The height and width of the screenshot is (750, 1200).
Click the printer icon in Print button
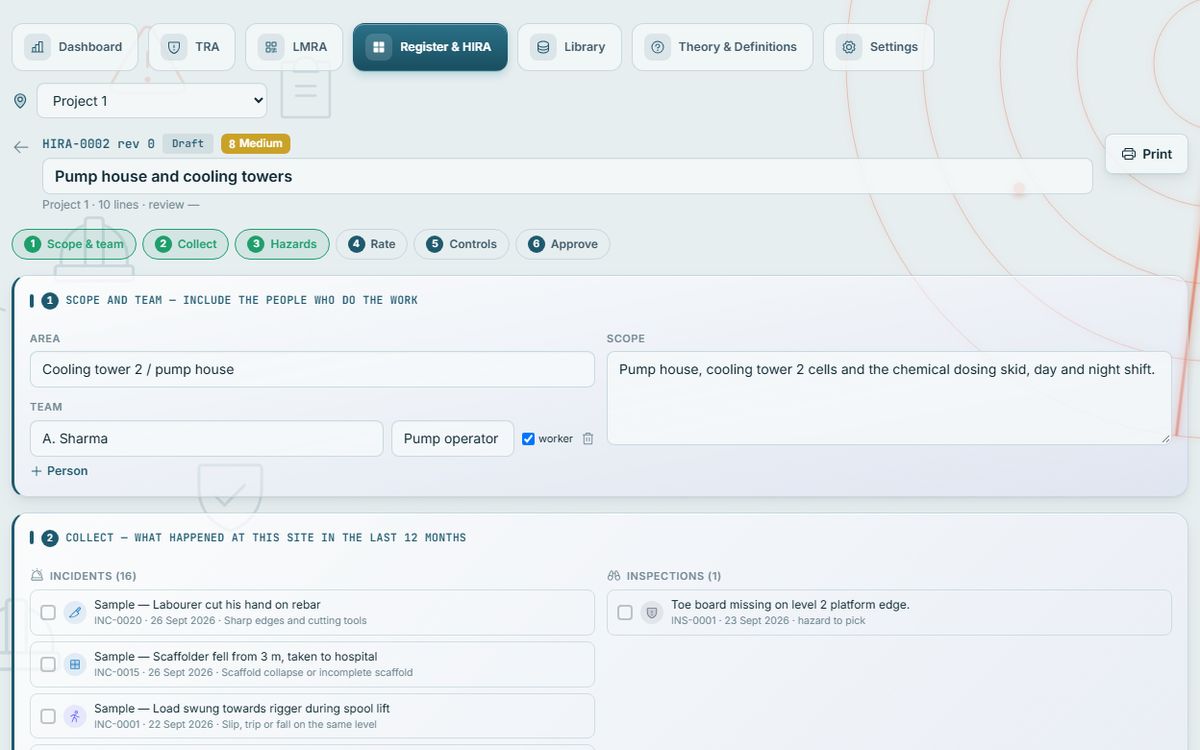pos(1129,154)
